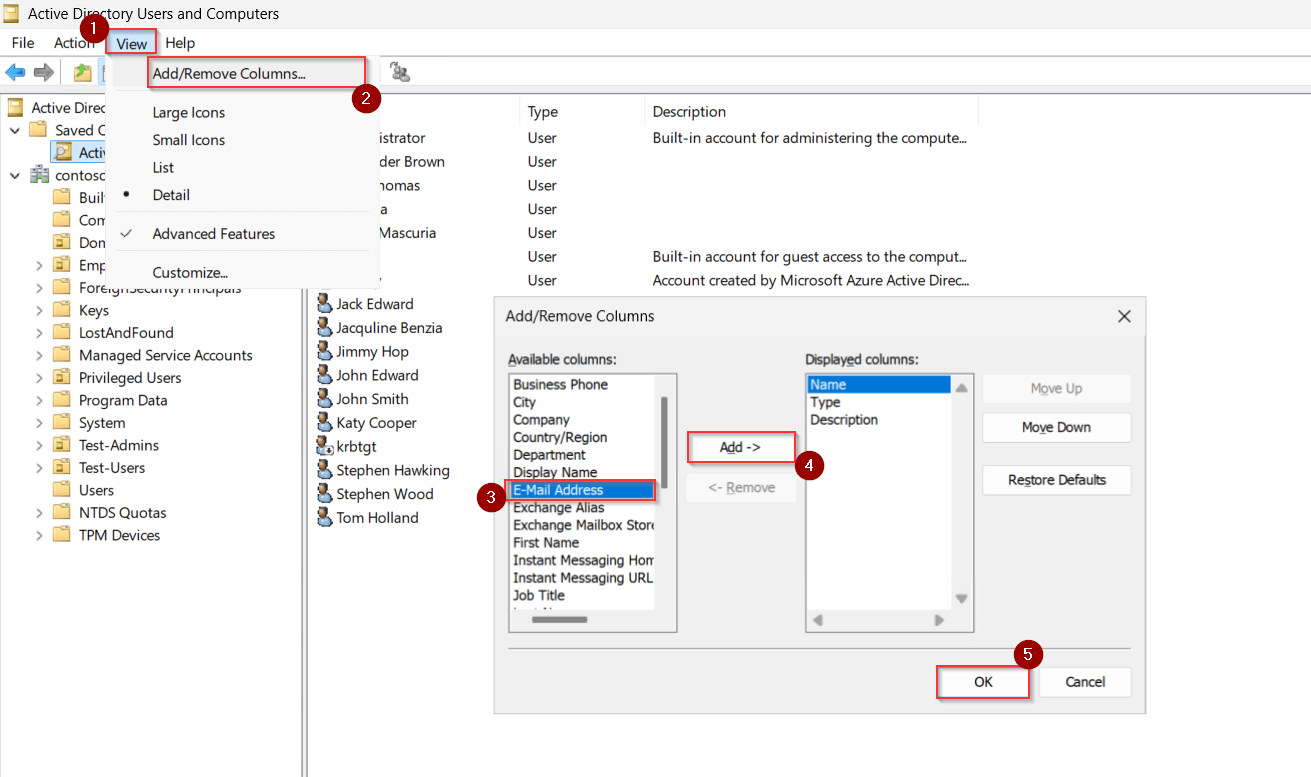The image size is (1311, 777).
Task: Click the back navigation arrow
Action: (16, 71)
